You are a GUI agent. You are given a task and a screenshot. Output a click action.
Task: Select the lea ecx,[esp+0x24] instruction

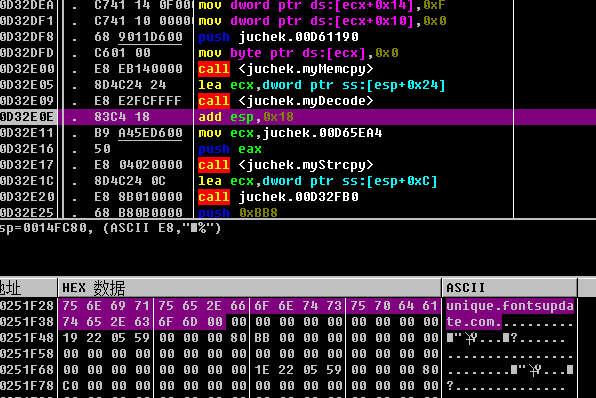[322, 85]
